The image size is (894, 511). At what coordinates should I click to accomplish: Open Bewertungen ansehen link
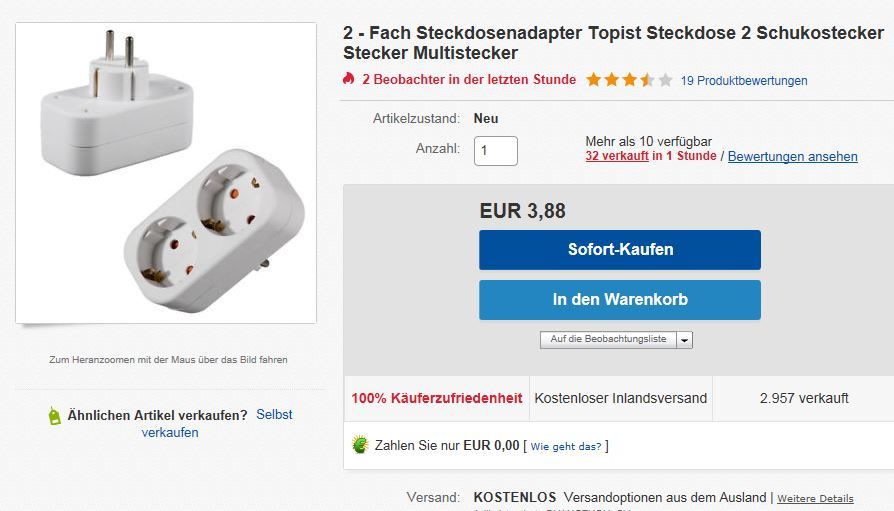pyautogui.click(x=792, y=156)
